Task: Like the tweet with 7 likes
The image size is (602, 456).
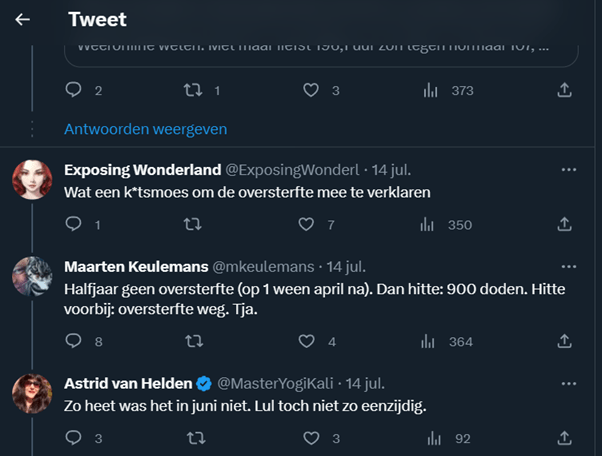Action: (311, 225)
